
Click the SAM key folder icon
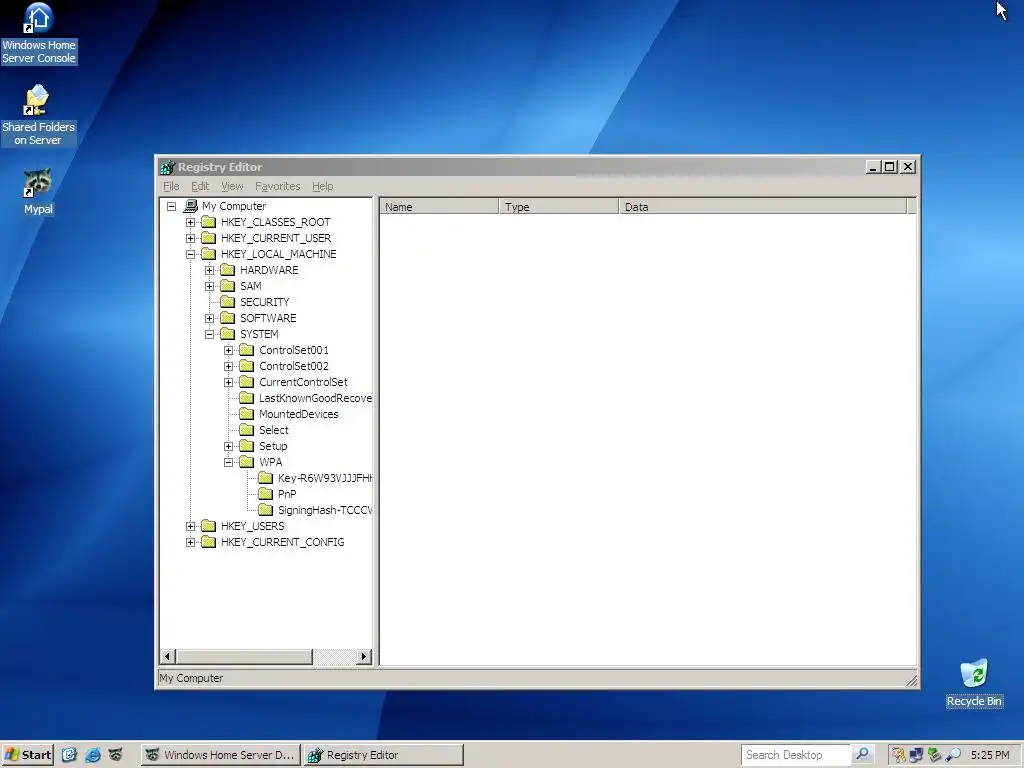click(x=227, y=286)
